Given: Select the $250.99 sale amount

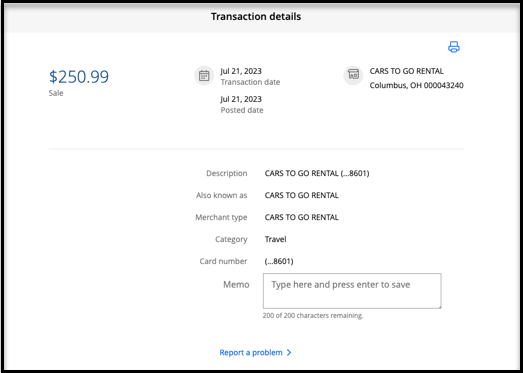Looking at the screenshot, I should (79, 77).
